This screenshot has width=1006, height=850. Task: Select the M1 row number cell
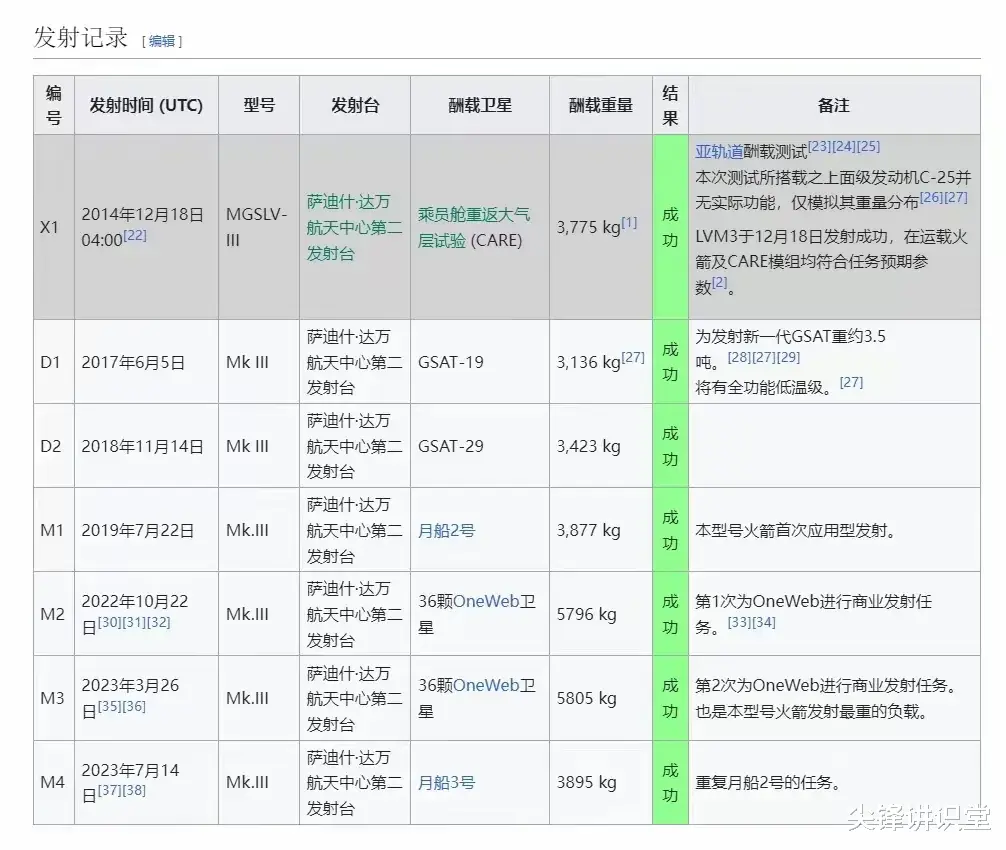point(54,531)
